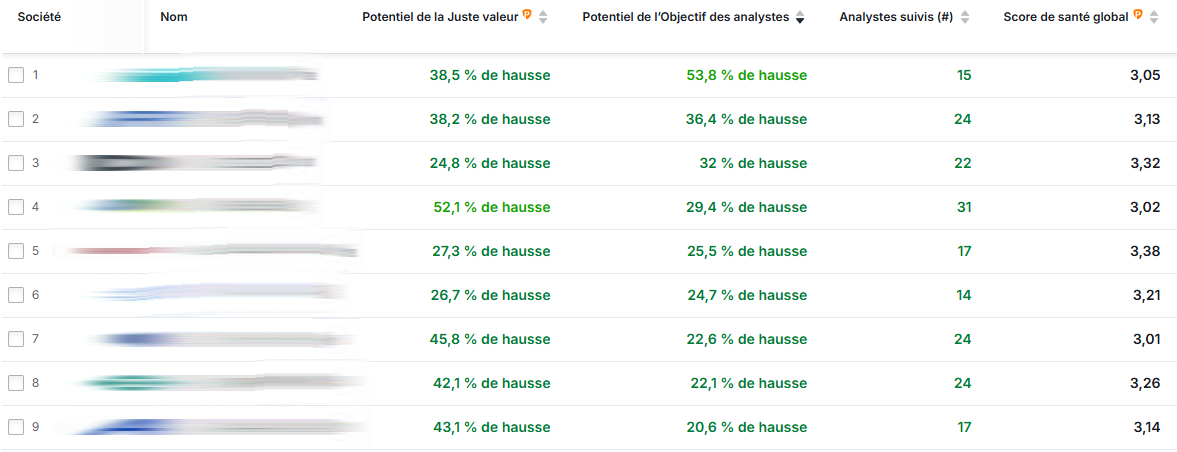Click the 52,1 % de hausse value
The width and height of the screenshot is (1177, 452).
coord(492,207)
